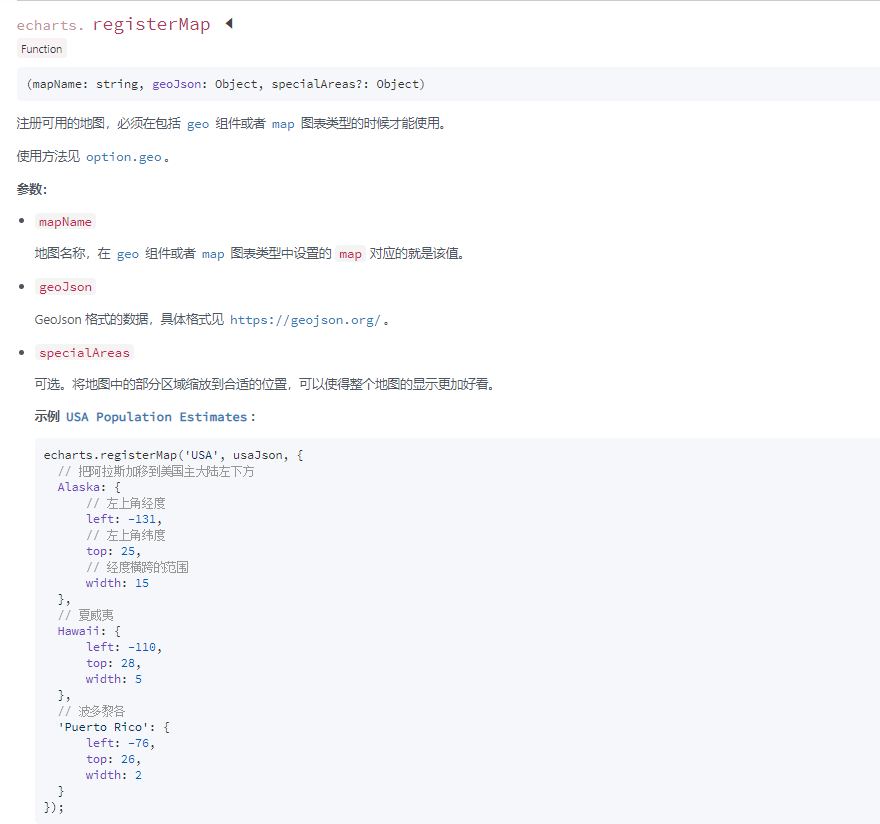
Task: Click the left: -76 code line
Action: (120, 743)
